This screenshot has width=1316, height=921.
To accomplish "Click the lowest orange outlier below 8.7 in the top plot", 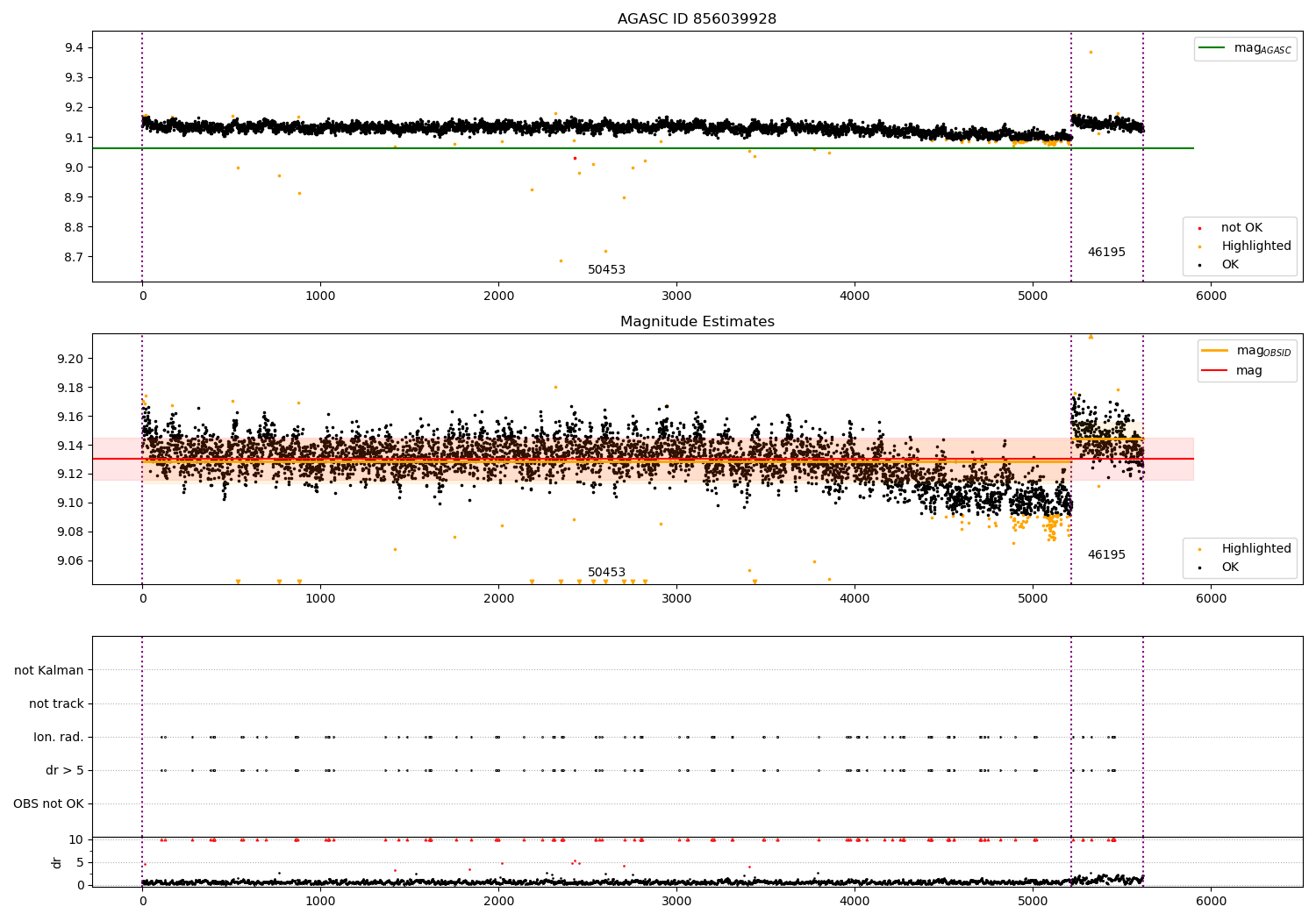I will [x=561, y=261].
